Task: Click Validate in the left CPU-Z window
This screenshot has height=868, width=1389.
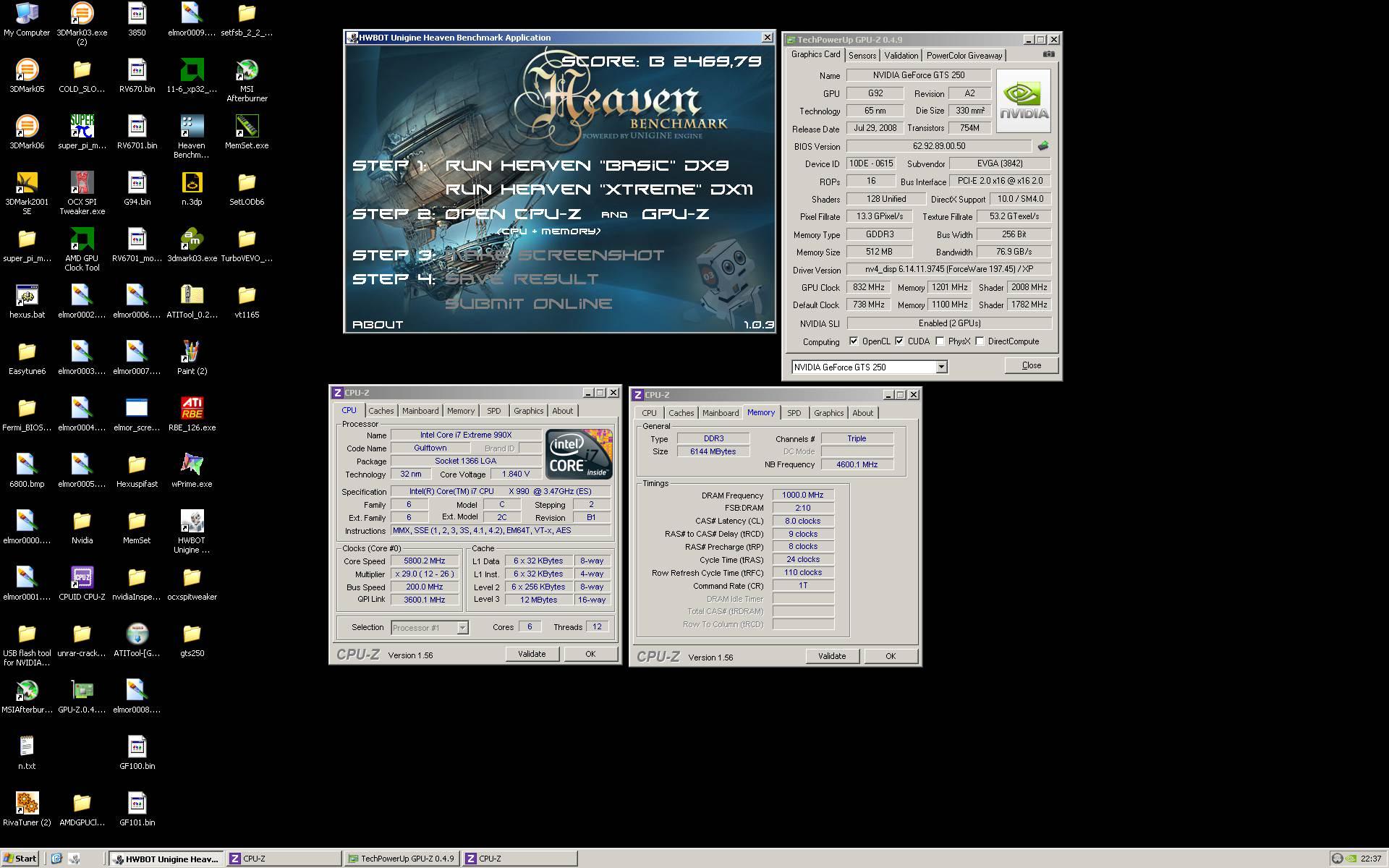Action: [532, 654]
